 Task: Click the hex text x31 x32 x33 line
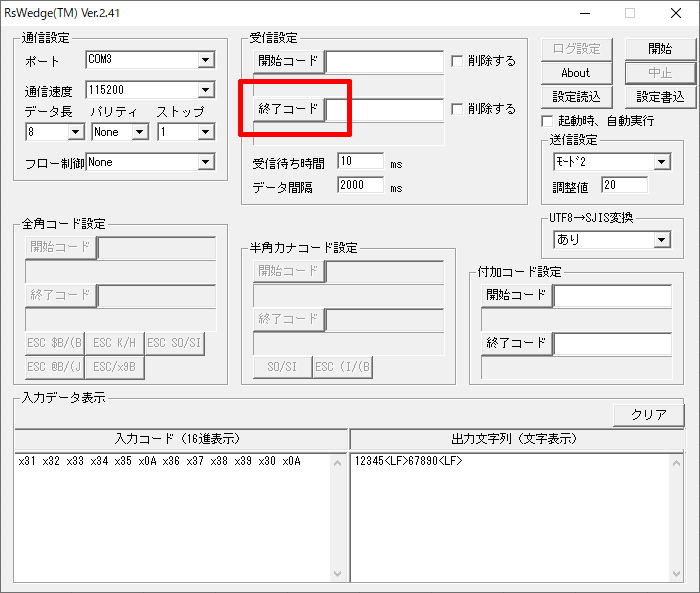[x=159, y=461]
